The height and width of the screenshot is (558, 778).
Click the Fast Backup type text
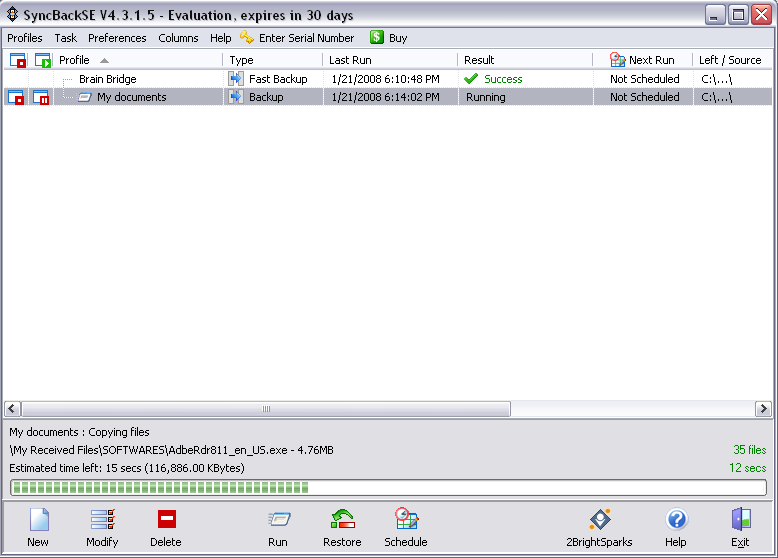(x=278, y=79)
